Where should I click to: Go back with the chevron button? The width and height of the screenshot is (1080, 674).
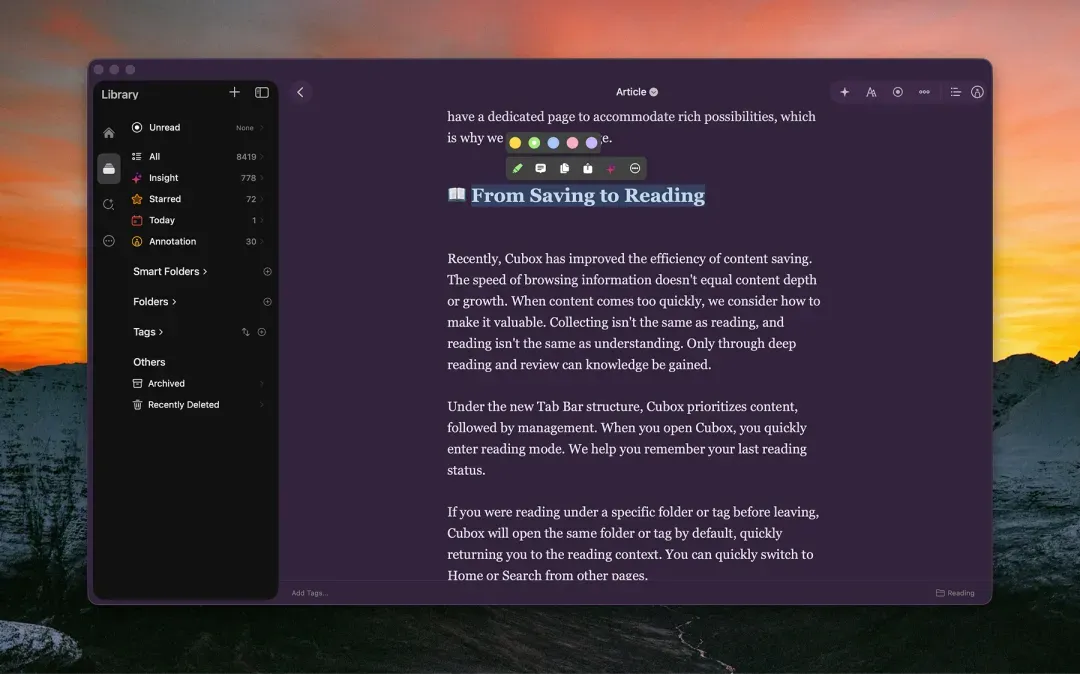pos(300,92)
